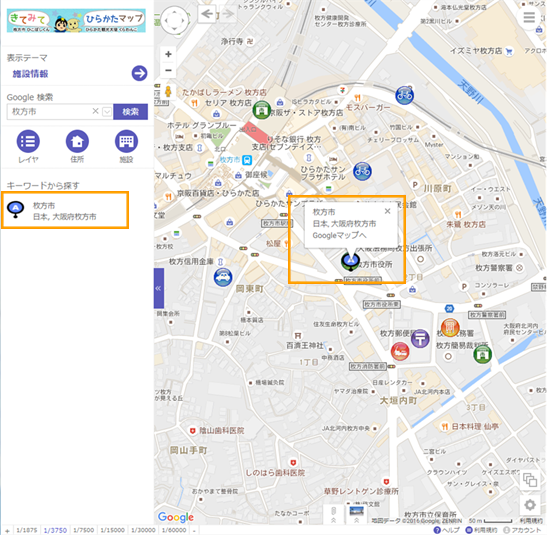547x535 pixels.
Task: Pan the map down with compass arrow
Action: [174, 29]
